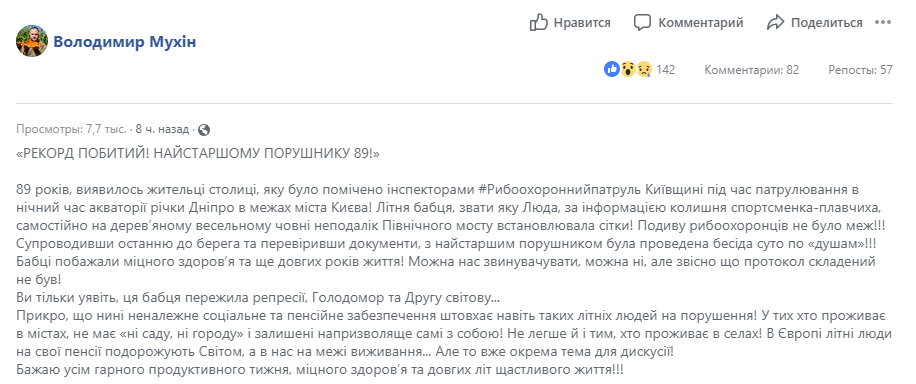Click the Просмотры: 7,7 тыс. counter
Viewport: 916px width, 384px height.
click(71, 129)
